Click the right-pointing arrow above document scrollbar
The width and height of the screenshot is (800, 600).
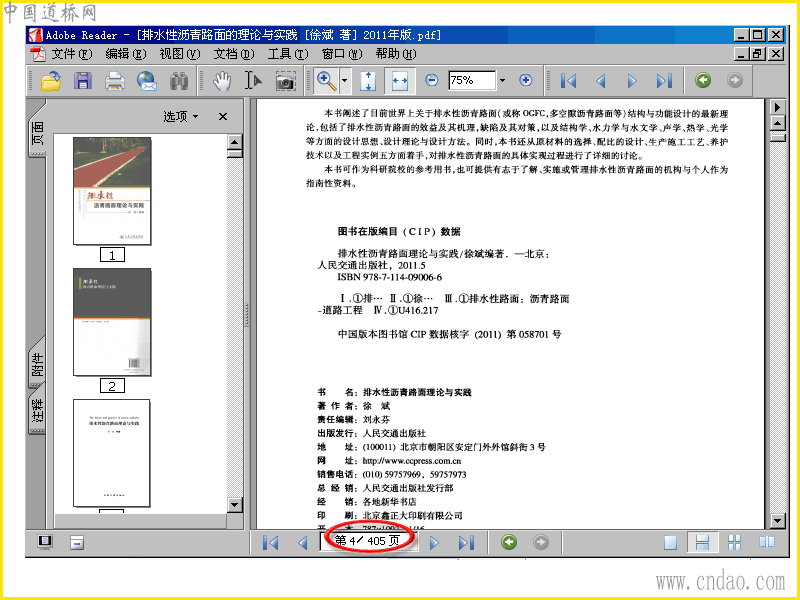coord(777,107)
